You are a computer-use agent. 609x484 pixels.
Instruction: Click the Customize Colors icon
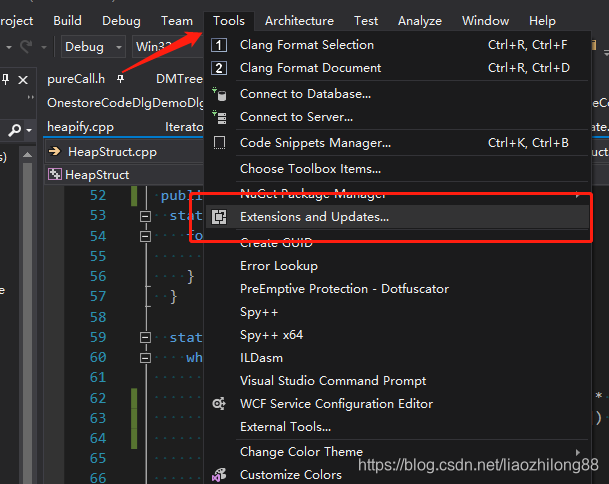[x=219, y=475]
